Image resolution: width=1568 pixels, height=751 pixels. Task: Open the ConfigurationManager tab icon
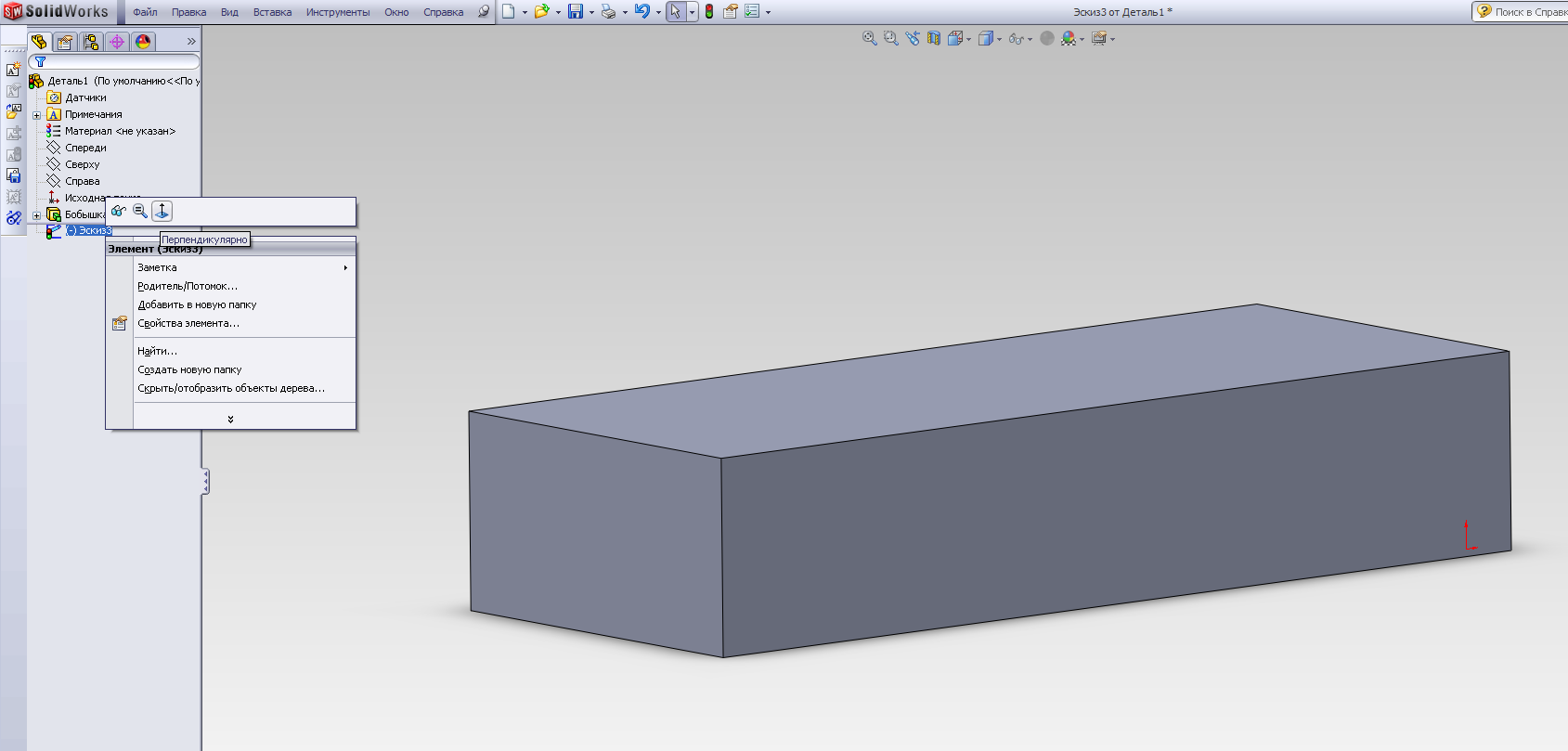(91, 42)
